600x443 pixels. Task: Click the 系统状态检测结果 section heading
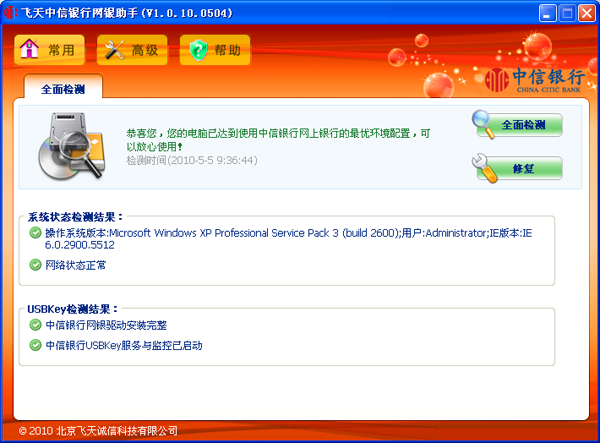(75, 217)
